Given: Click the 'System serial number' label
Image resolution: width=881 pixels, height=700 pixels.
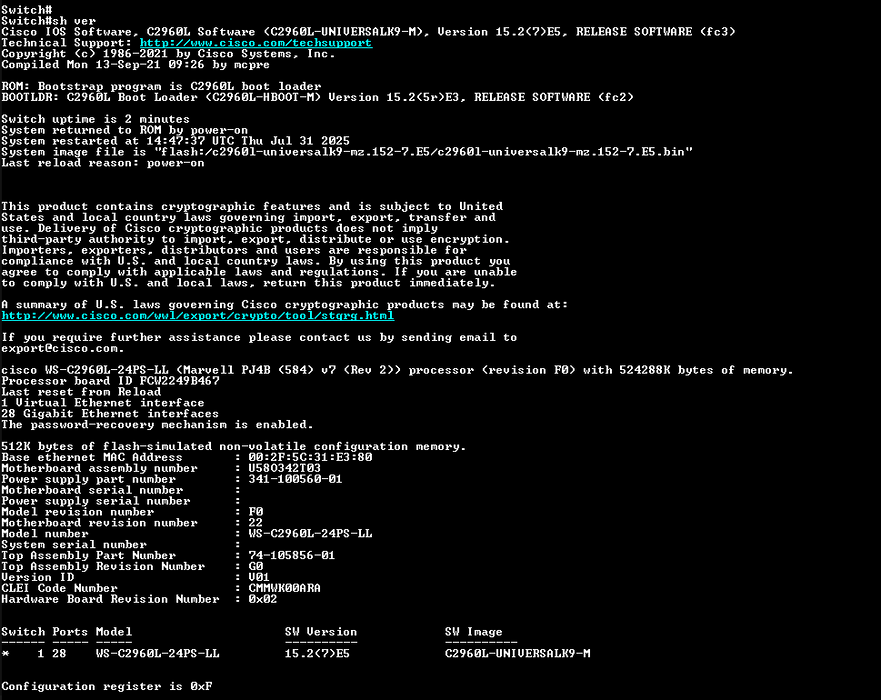Looking at the screenshot, I should [74, 545].
